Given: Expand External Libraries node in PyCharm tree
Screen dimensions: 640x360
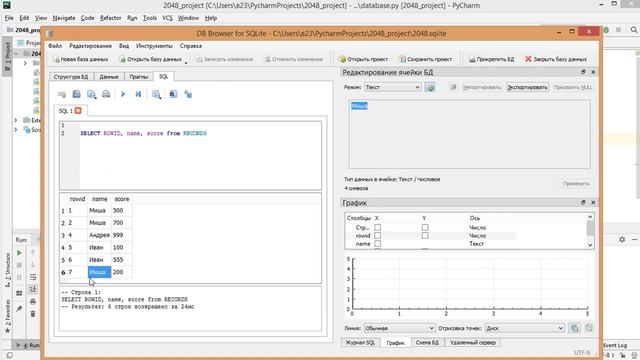Looking at the screenshot, I should click(16, 120).
